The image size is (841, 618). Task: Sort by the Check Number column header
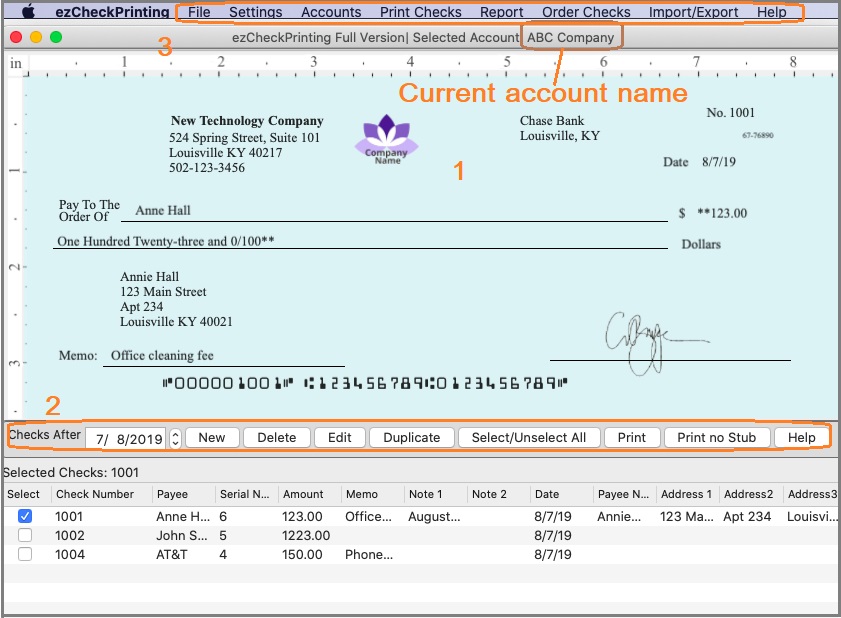pos(95,494)
